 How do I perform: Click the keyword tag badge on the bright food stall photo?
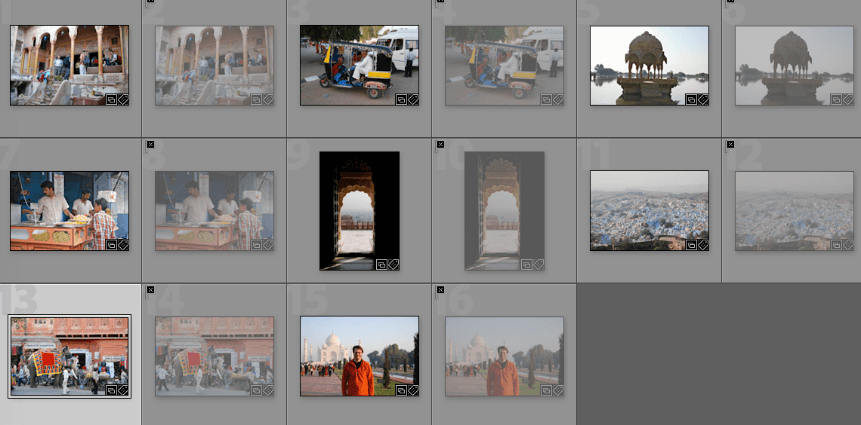[x=123, y=244]
